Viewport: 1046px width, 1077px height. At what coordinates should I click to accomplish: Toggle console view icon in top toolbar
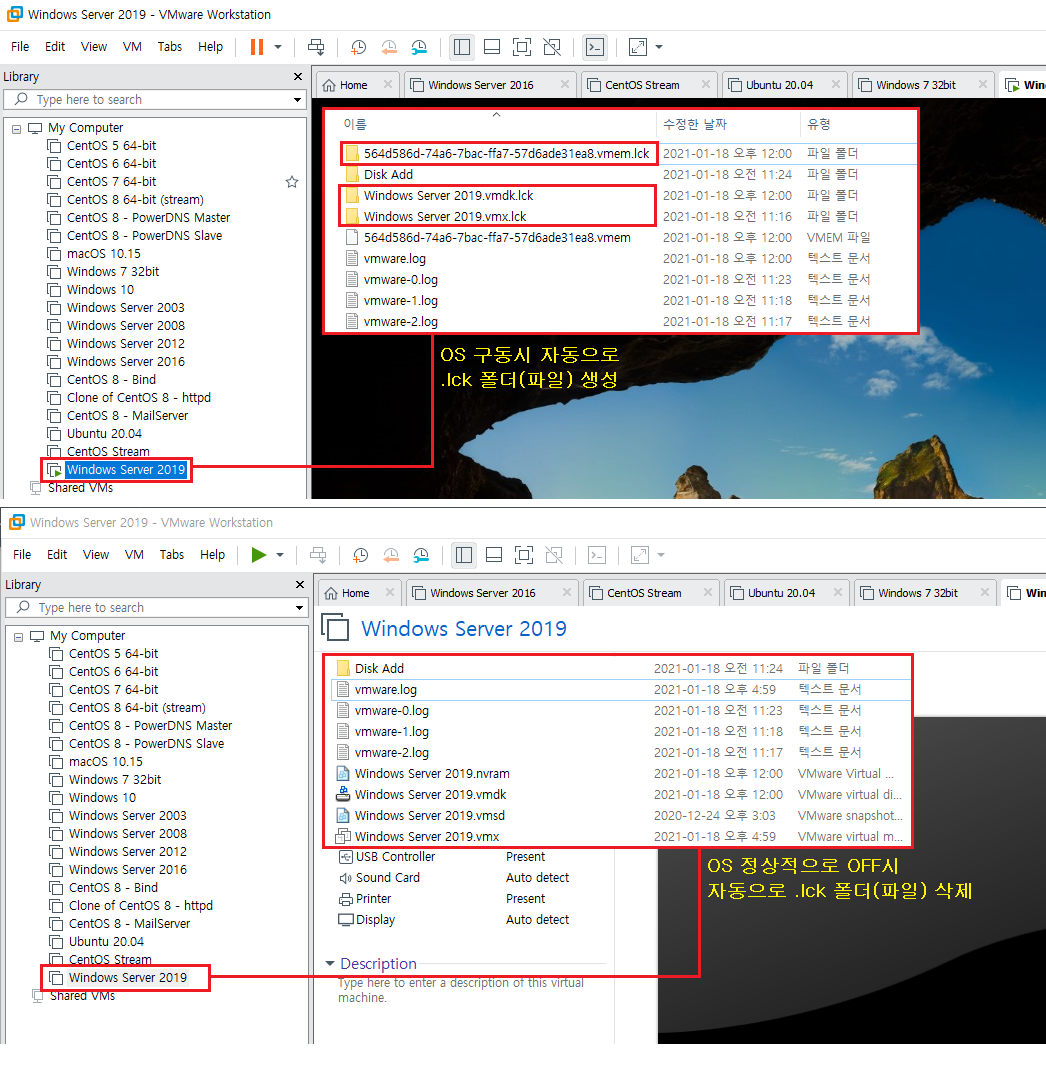pyautogui.click(x=595, y=47)
